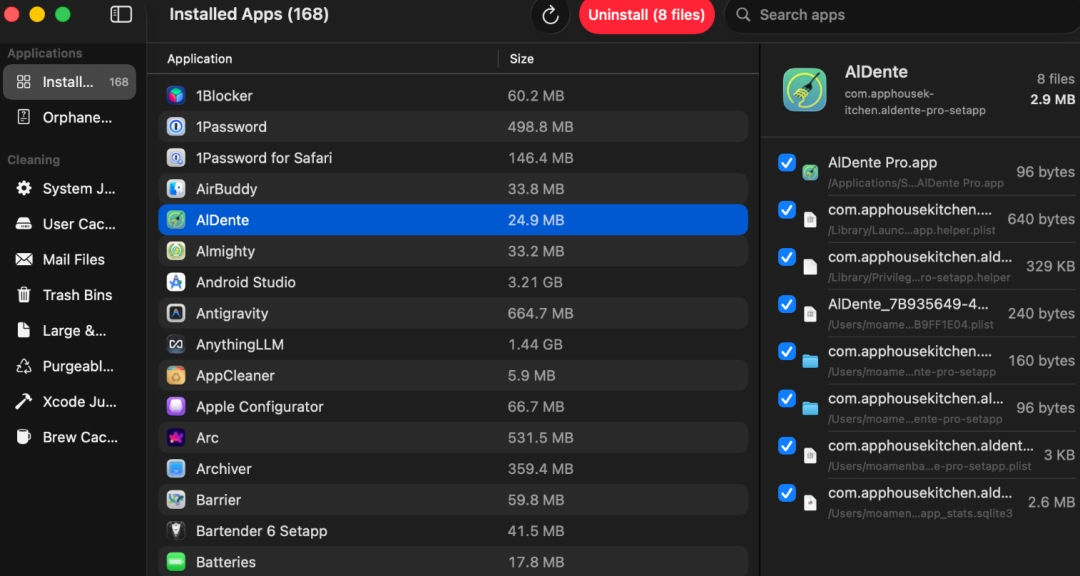The image size is (1080, 576).
Task: Click the 1Password for Safari icon
Action: (x=176, y=158)
